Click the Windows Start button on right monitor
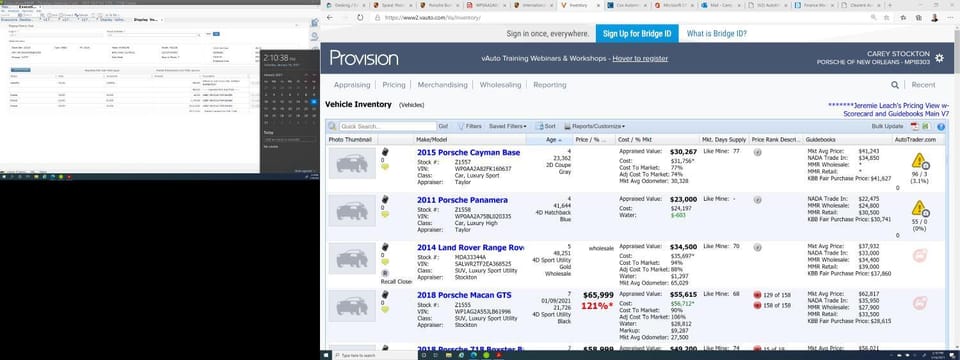 (x=327, y=355)
